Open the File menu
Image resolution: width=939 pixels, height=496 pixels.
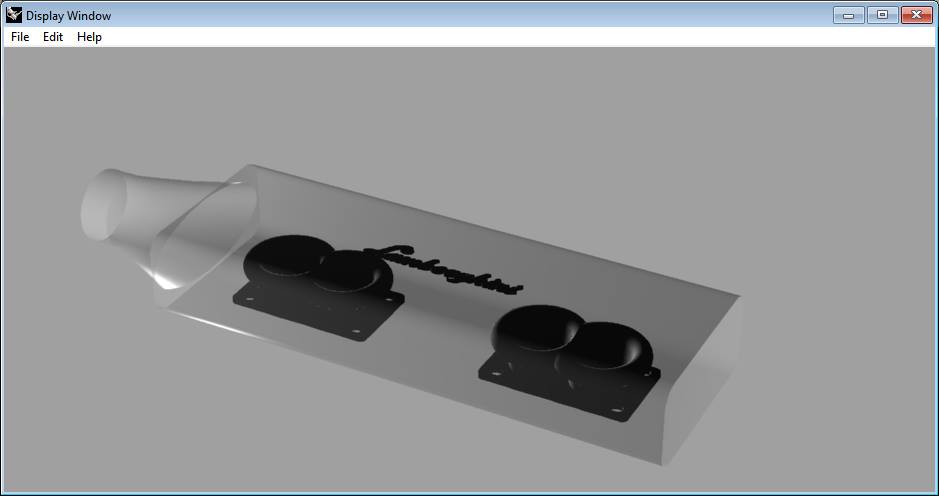coord(20,37)
